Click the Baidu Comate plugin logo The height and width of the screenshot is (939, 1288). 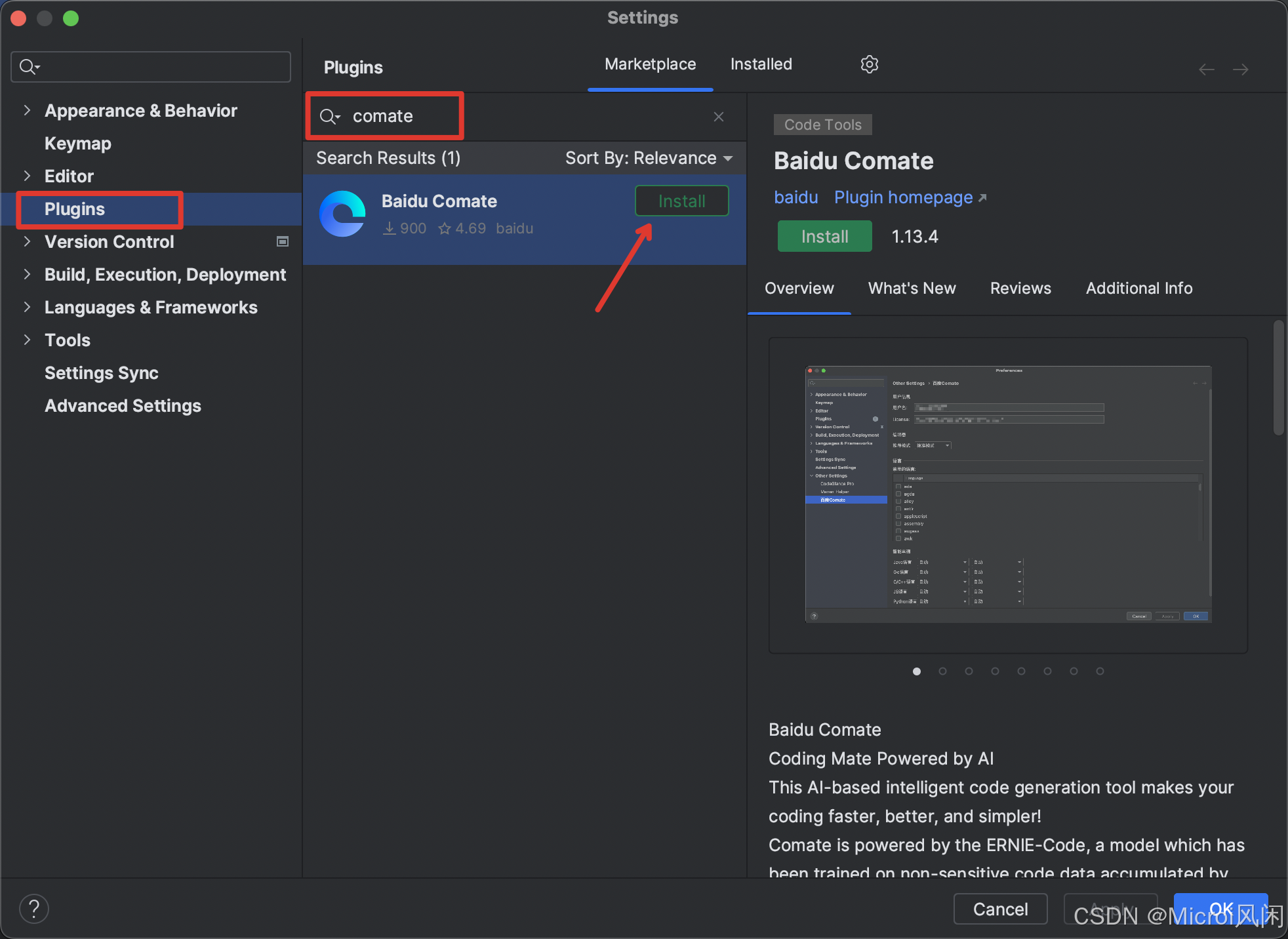[342, 214]
